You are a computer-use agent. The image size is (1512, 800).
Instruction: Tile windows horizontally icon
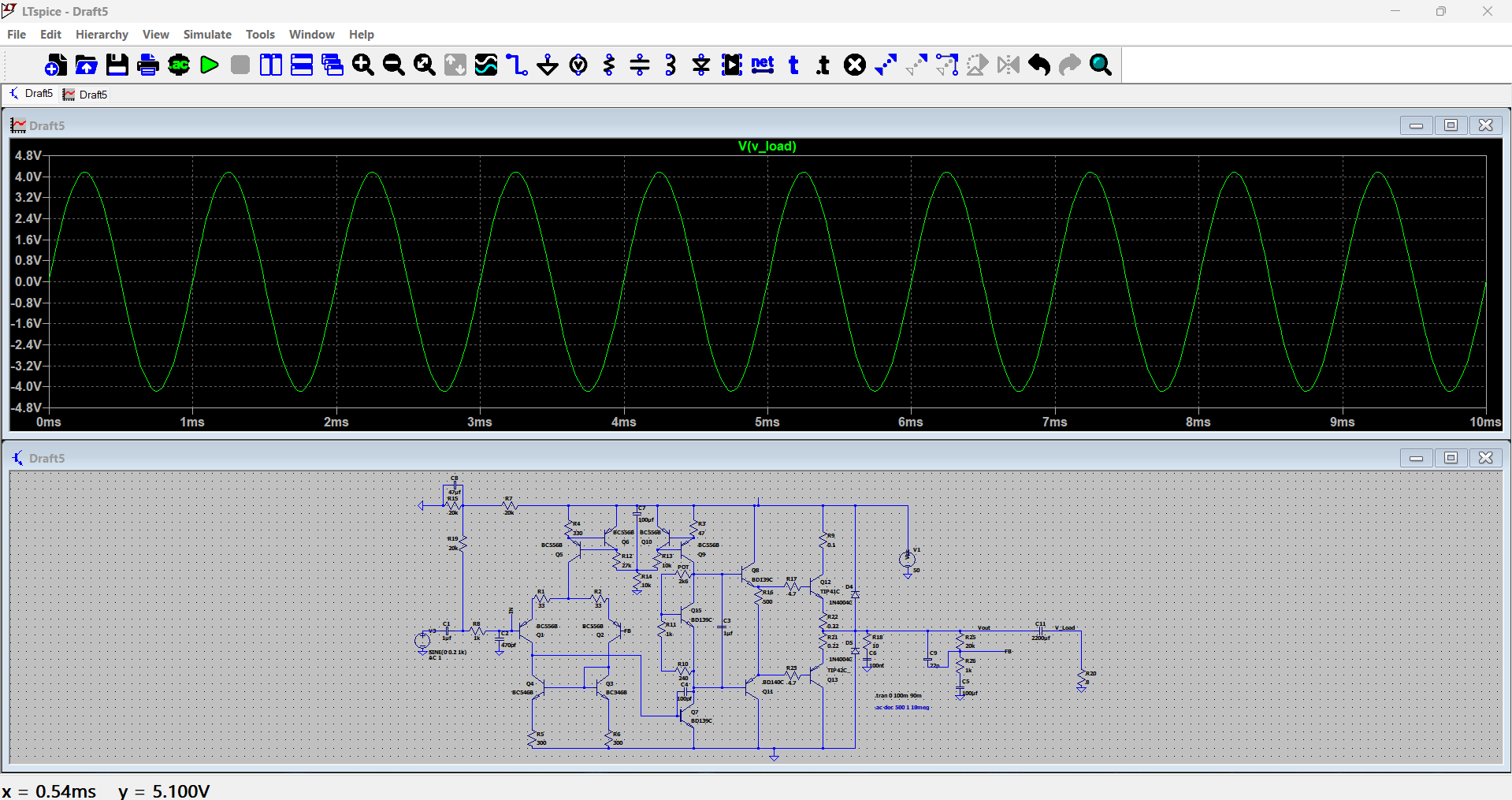[302, 65]
